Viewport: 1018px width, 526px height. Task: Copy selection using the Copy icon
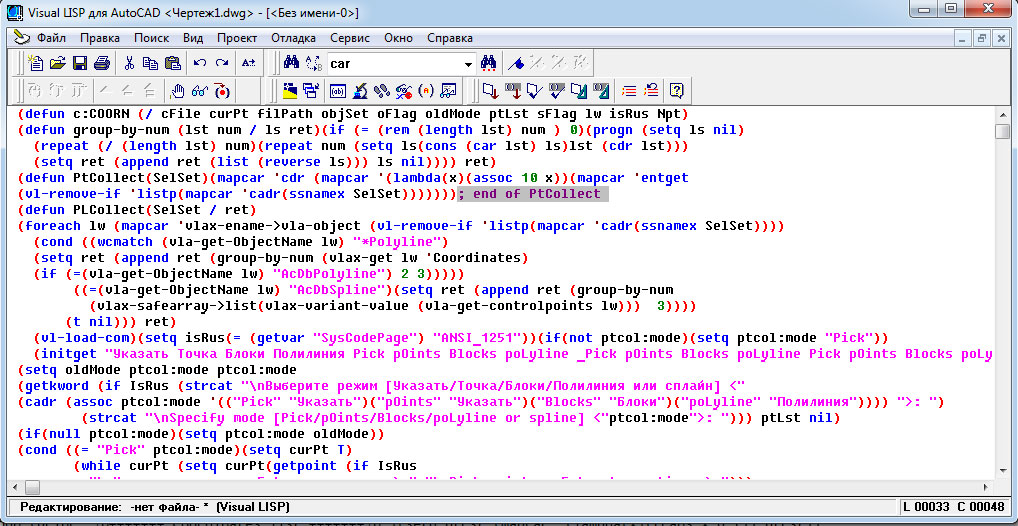pos(151,63)
